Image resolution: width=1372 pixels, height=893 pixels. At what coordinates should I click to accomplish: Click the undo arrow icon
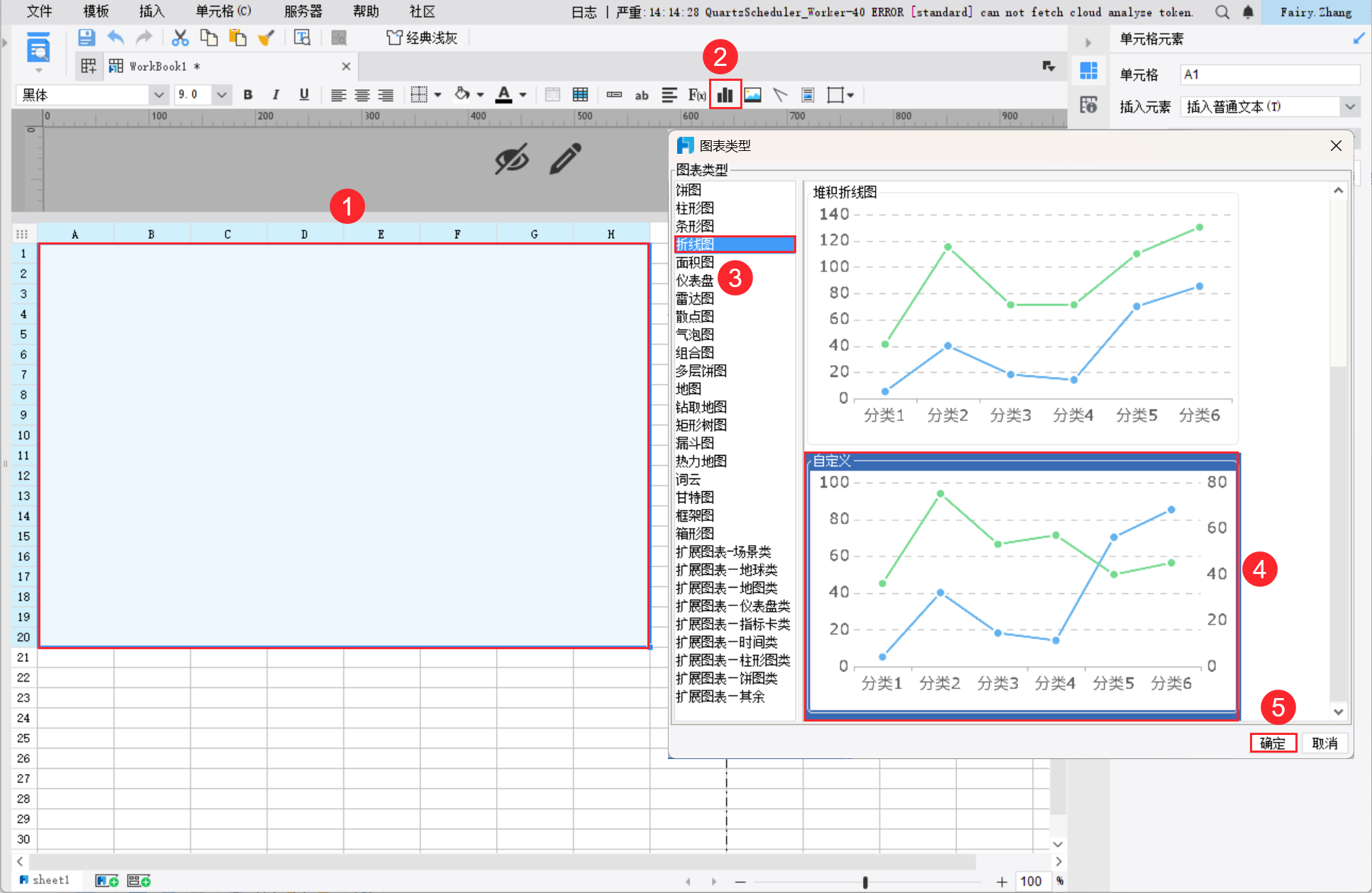(x=116, y=38)
